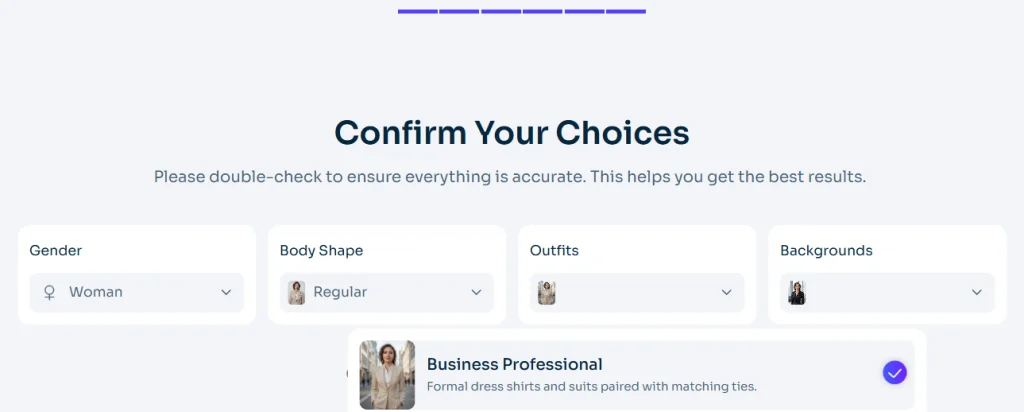Click the Regular body shape thumbnail icon

pos(297,293)
